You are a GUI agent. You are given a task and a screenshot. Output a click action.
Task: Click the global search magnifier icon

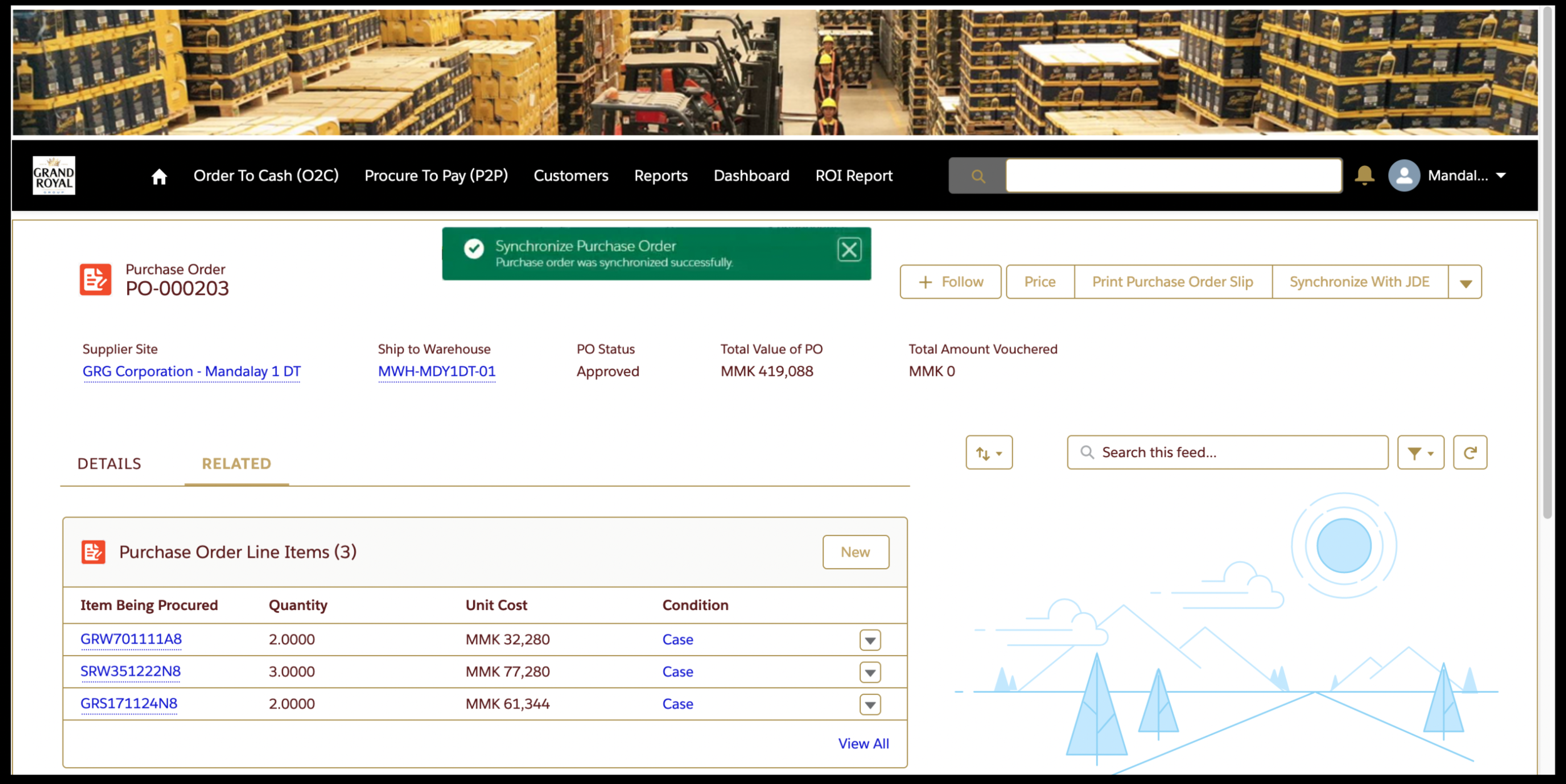click(978, 177)
